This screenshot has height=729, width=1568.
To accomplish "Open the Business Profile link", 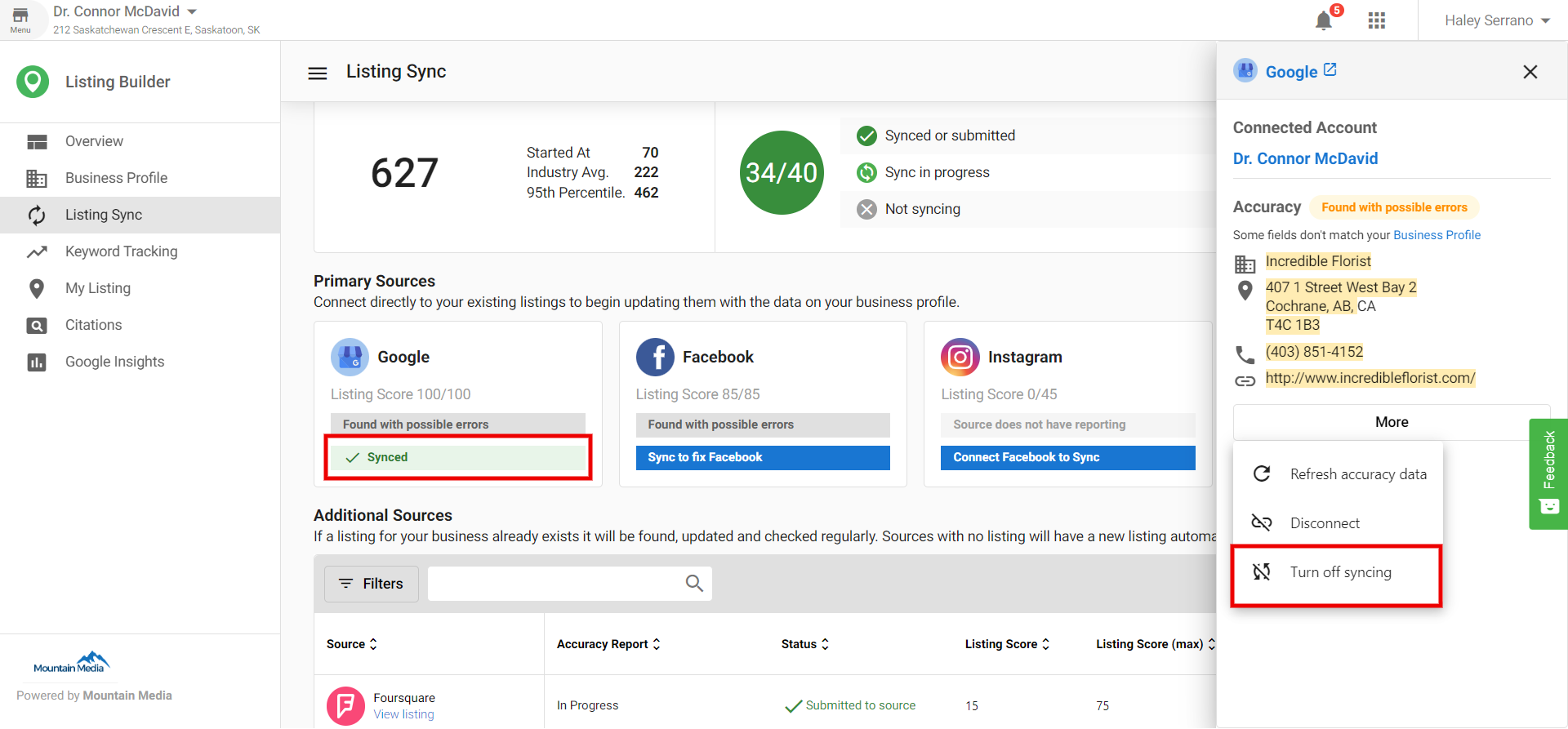I will pos(1436,235).
